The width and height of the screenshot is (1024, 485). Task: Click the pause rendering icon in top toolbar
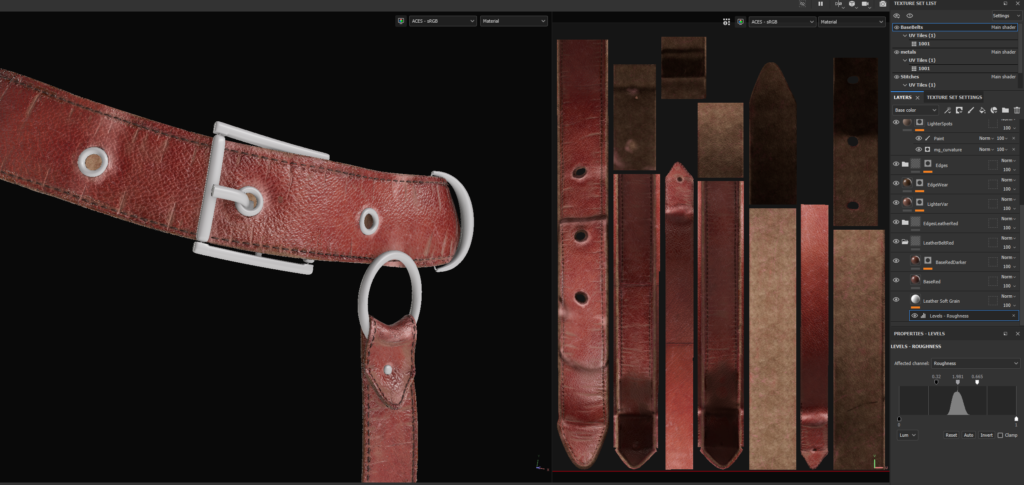(x=820, y=4)
